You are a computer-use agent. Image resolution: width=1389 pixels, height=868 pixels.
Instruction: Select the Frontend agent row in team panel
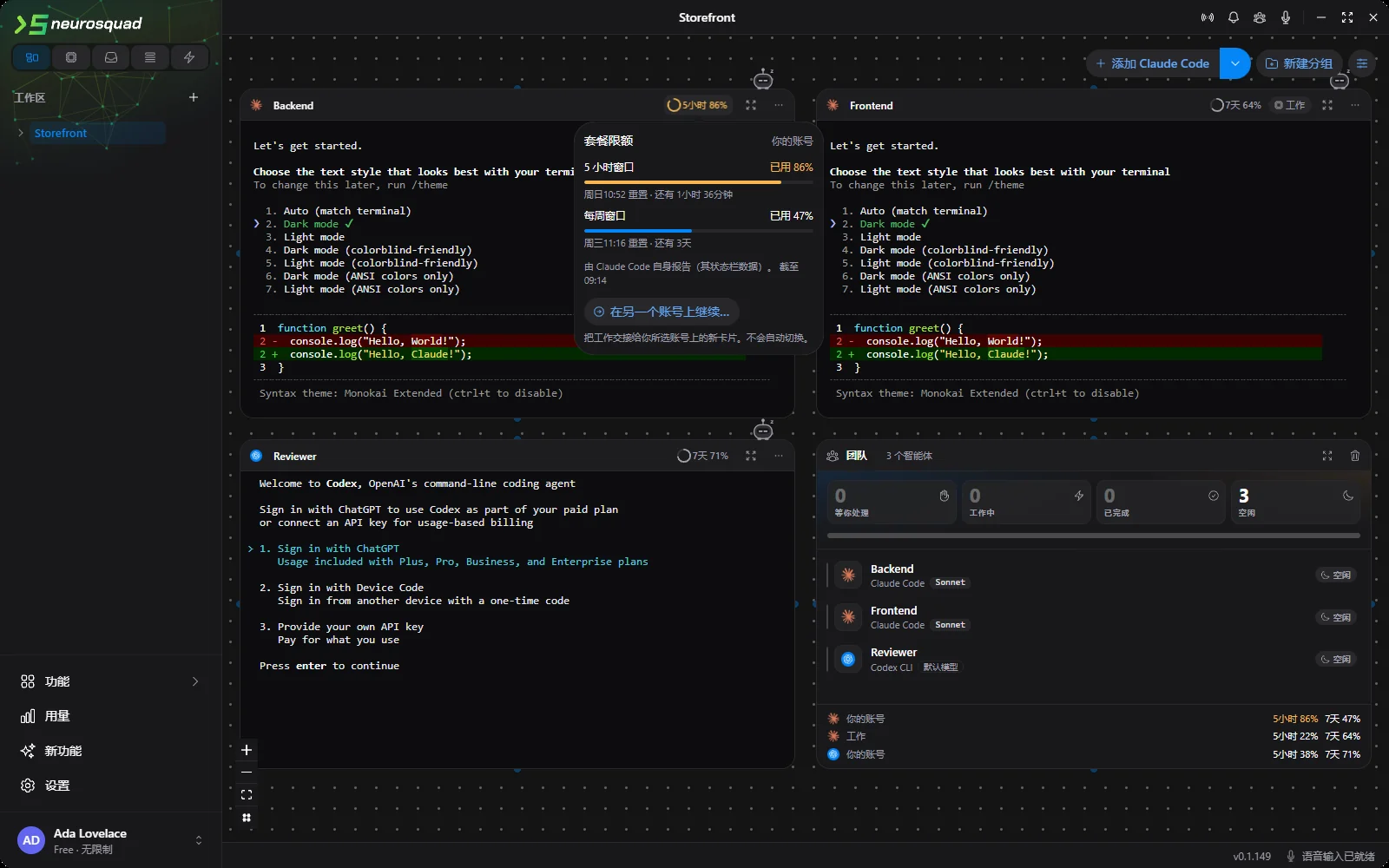[x=1094, y=617]
